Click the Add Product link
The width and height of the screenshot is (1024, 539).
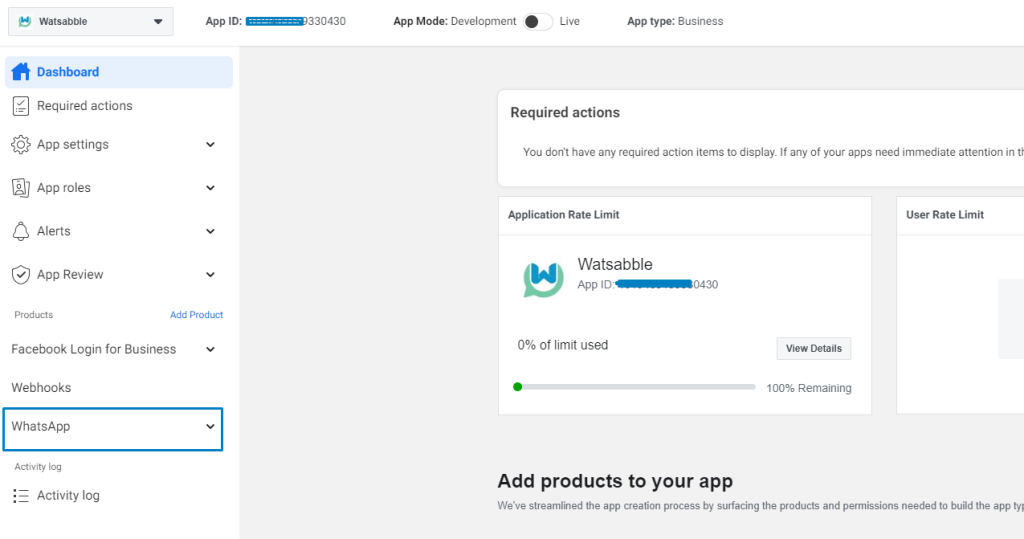pyautogui.click(x=197, y=315)
